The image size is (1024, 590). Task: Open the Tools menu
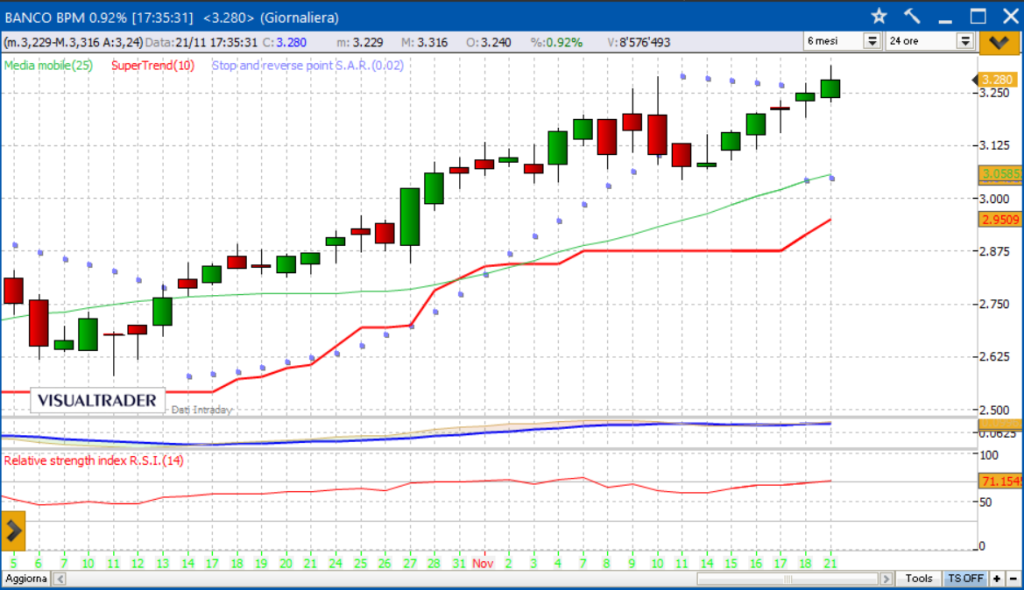point(918,579)
